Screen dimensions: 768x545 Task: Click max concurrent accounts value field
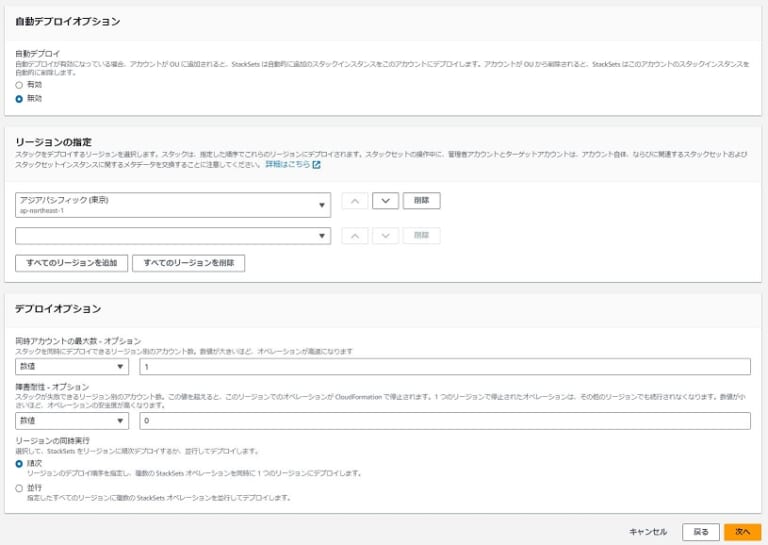[x=445, y=366]
